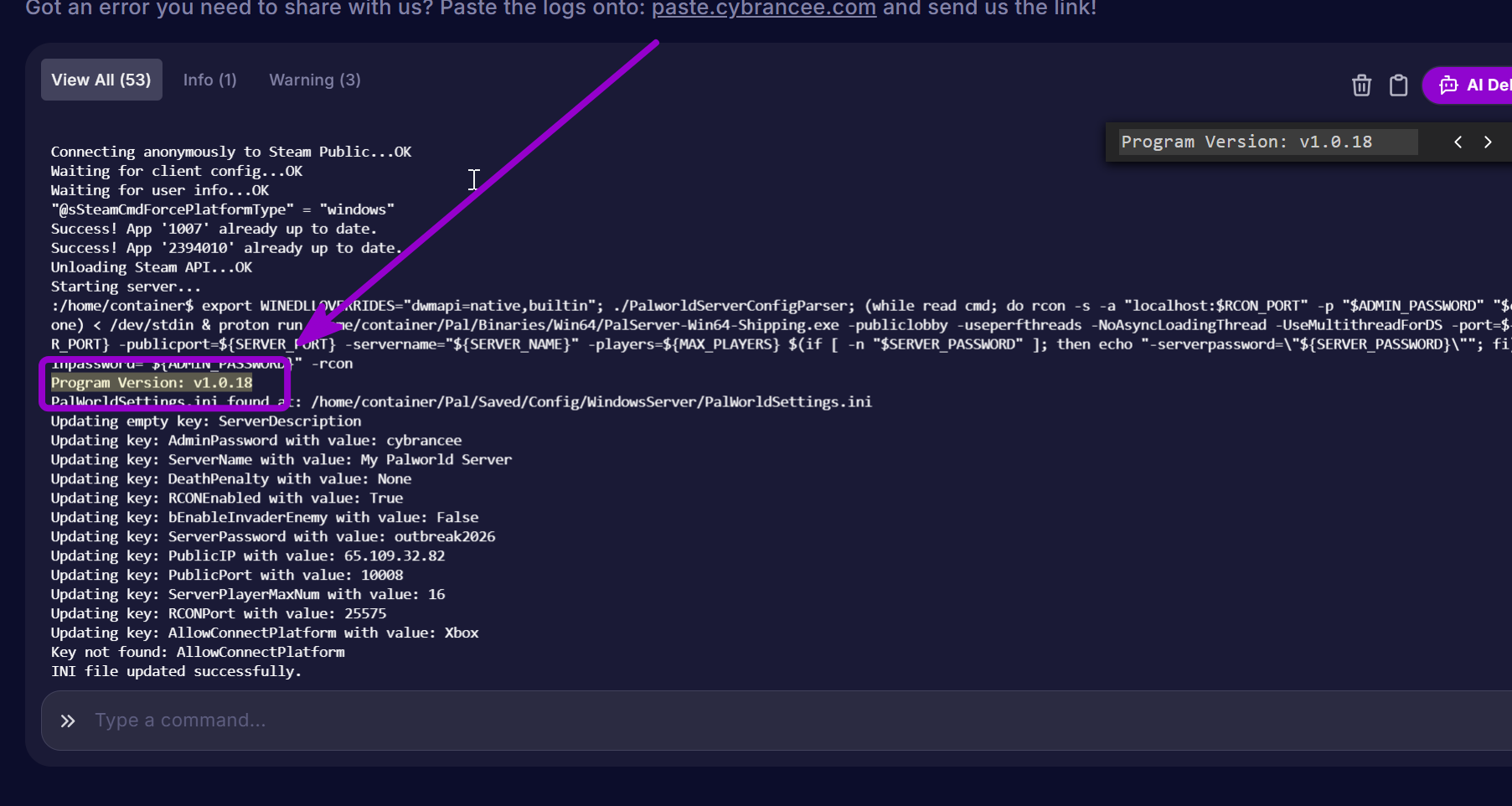Image resolution: width=1512 pixels, height=806 pixels.
Task: Switch to the Info (1) tab
Action: [210, 80]
